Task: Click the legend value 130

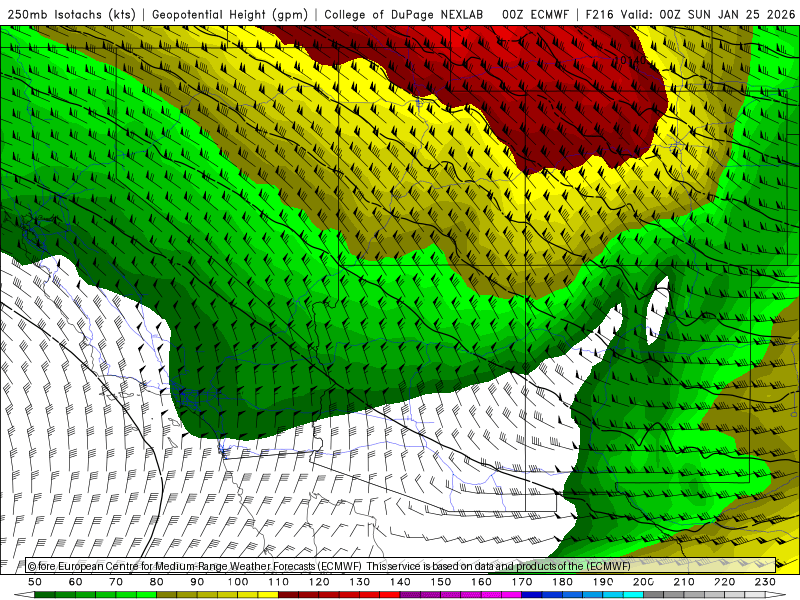Action: 360,582
